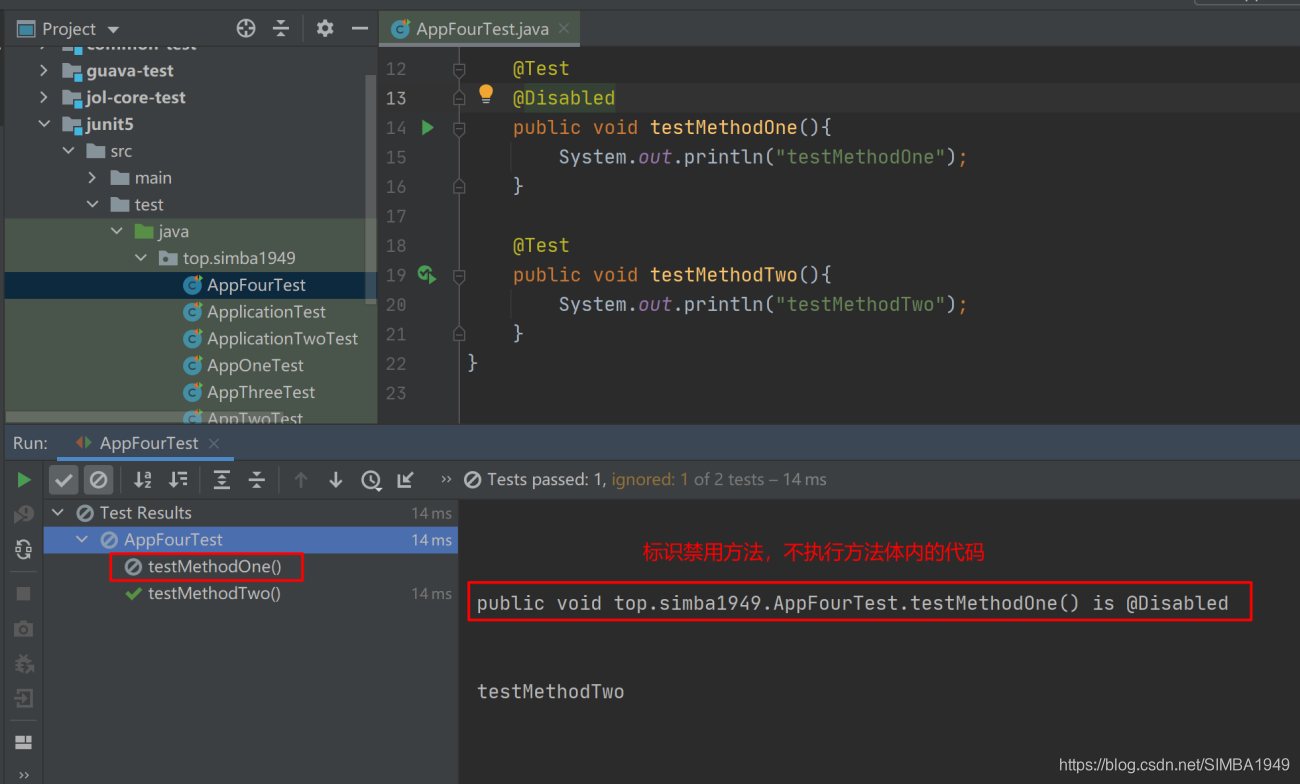The height and width of the screenshot is (784, 1300).
Task: Click Project tree vertical scrollbar
Action: (x=373, y=190)
